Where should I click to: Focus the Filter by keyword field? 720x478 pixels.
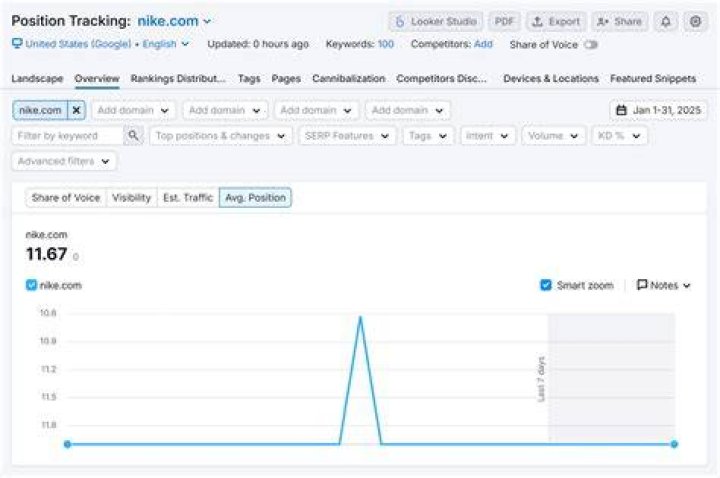(68, 136)
